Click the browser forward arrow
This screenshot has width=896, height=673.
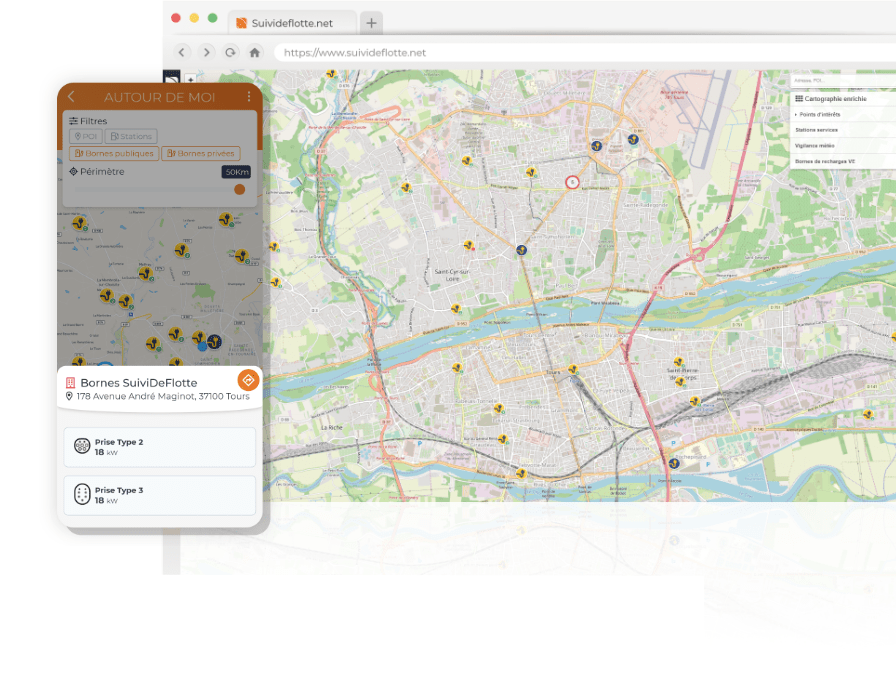coord(206,53)
